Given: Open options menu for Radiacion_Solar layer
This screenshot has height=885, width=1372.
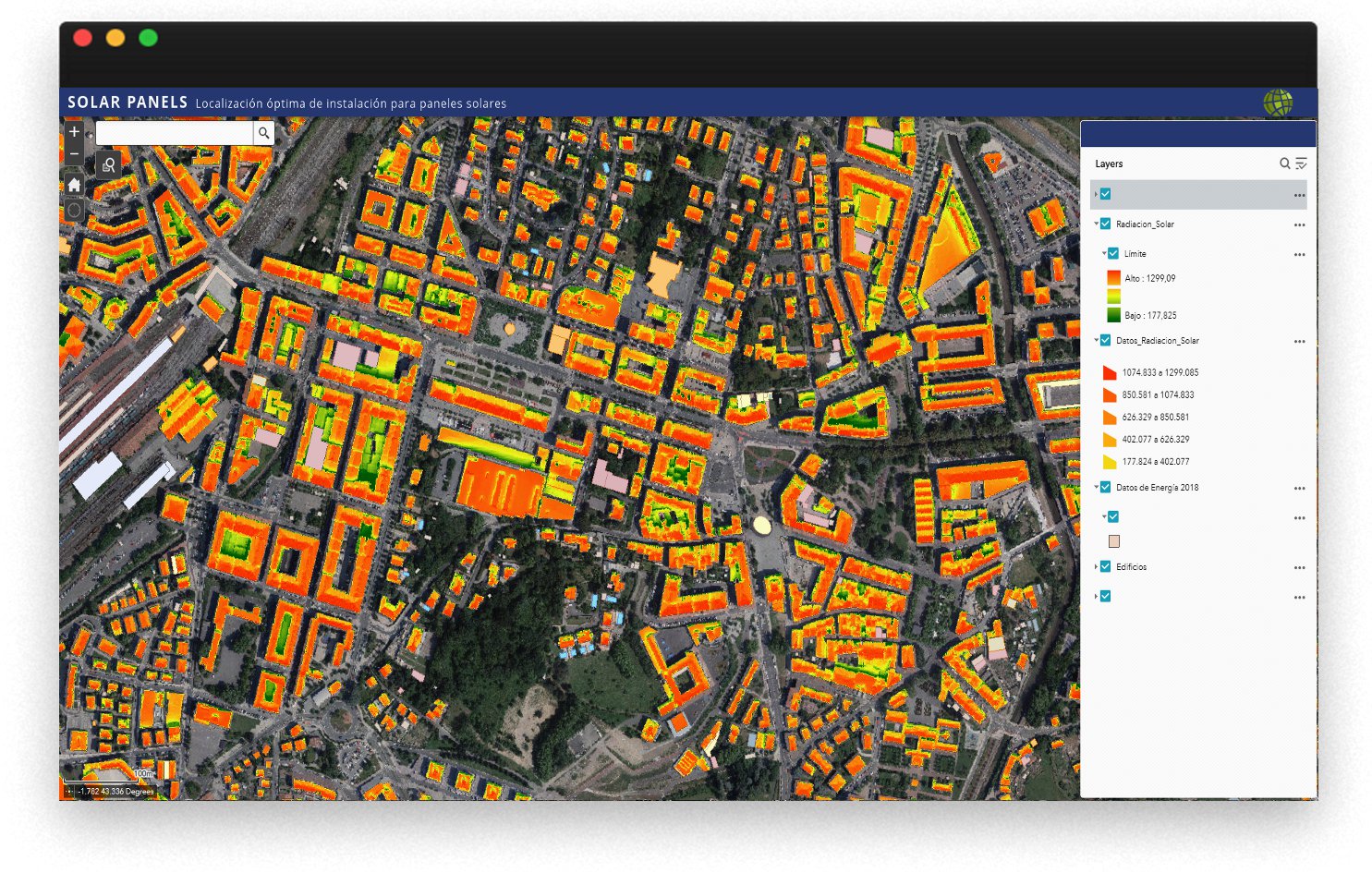Looking at the screenshot, I should [x=1299, y=225].
